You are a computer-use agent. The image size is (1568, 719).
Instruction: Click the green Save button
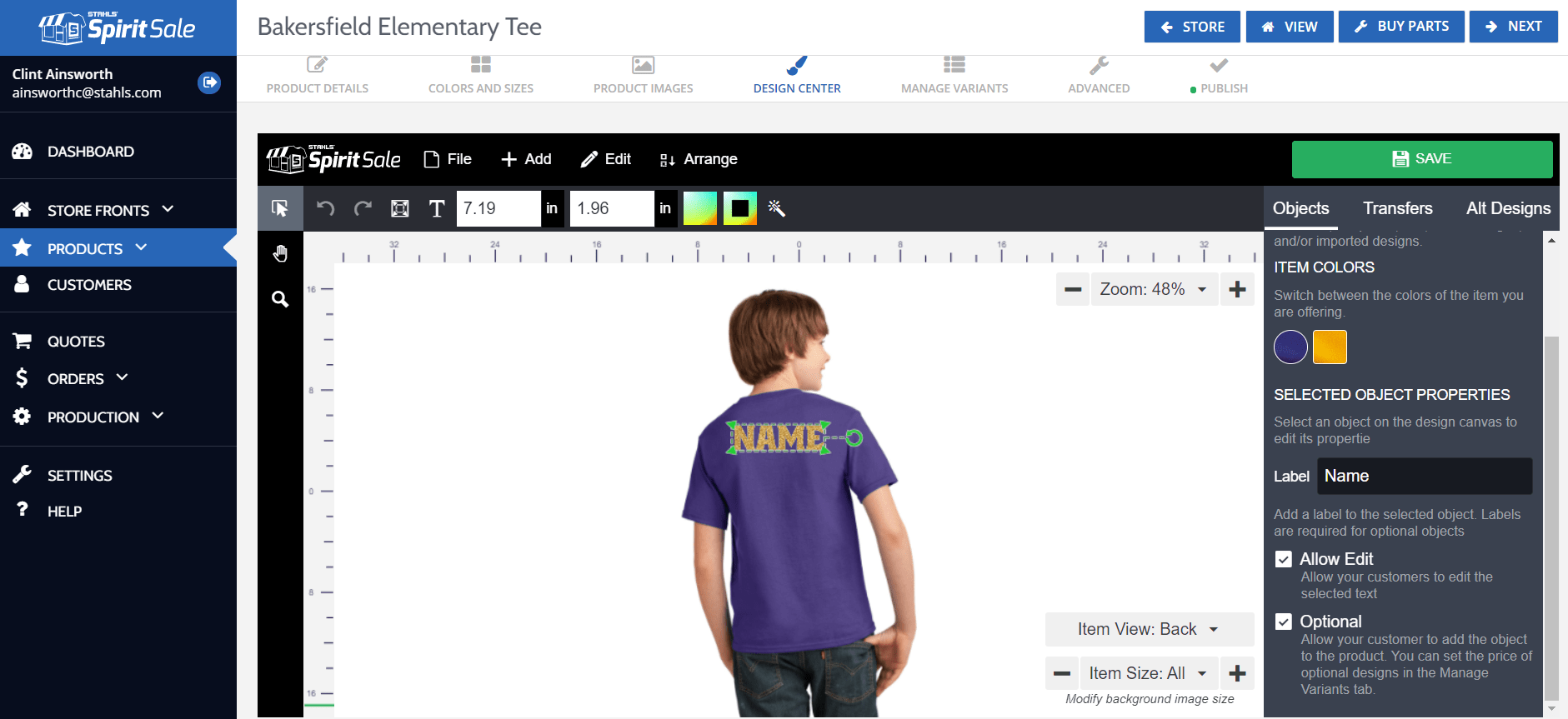point(1422,159)
